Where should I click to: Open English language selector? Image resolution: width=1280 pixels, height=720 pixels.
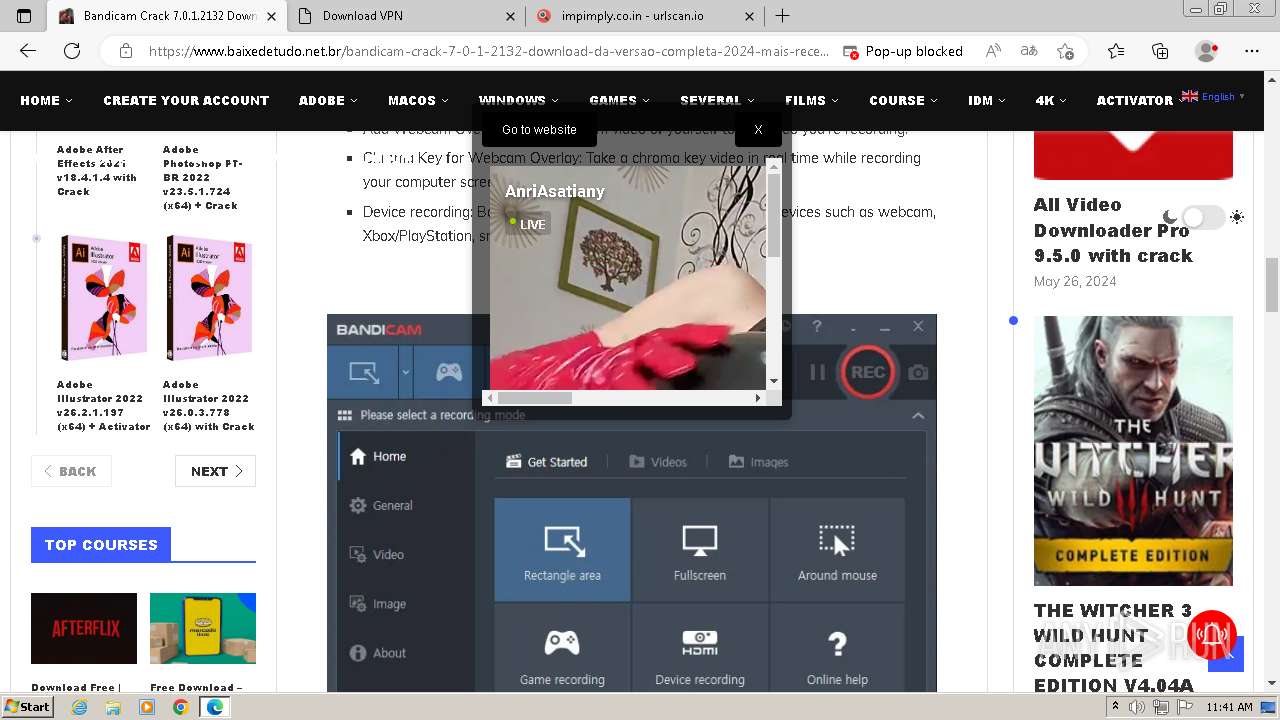pyautogui.click(x=1213, y=97)
